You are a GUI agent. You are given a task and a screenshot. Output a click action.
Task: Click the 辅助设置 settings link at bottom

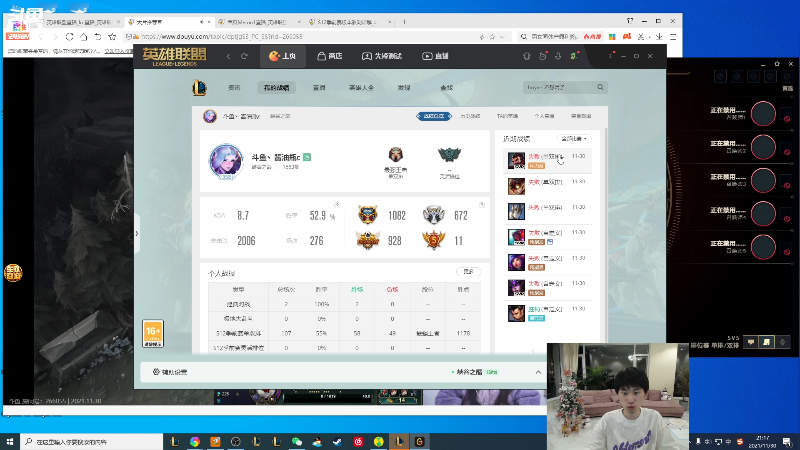click(170, 372)
